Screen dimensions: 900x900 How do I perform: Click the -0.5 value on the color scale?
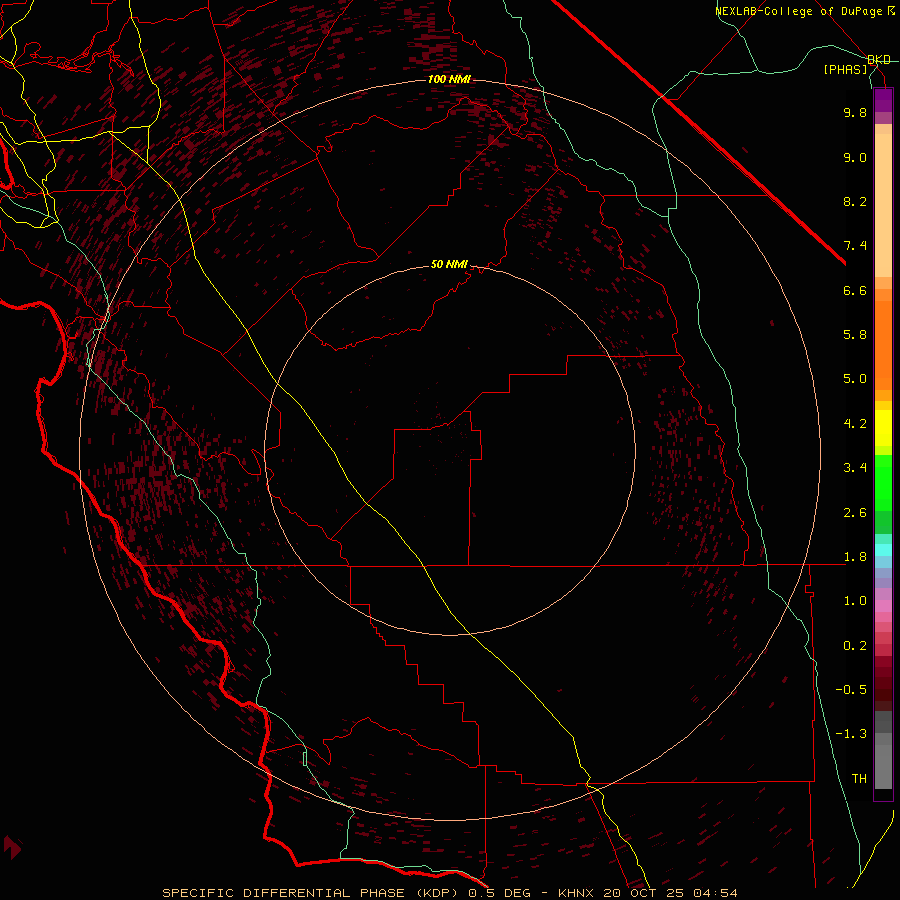point(851,690)
